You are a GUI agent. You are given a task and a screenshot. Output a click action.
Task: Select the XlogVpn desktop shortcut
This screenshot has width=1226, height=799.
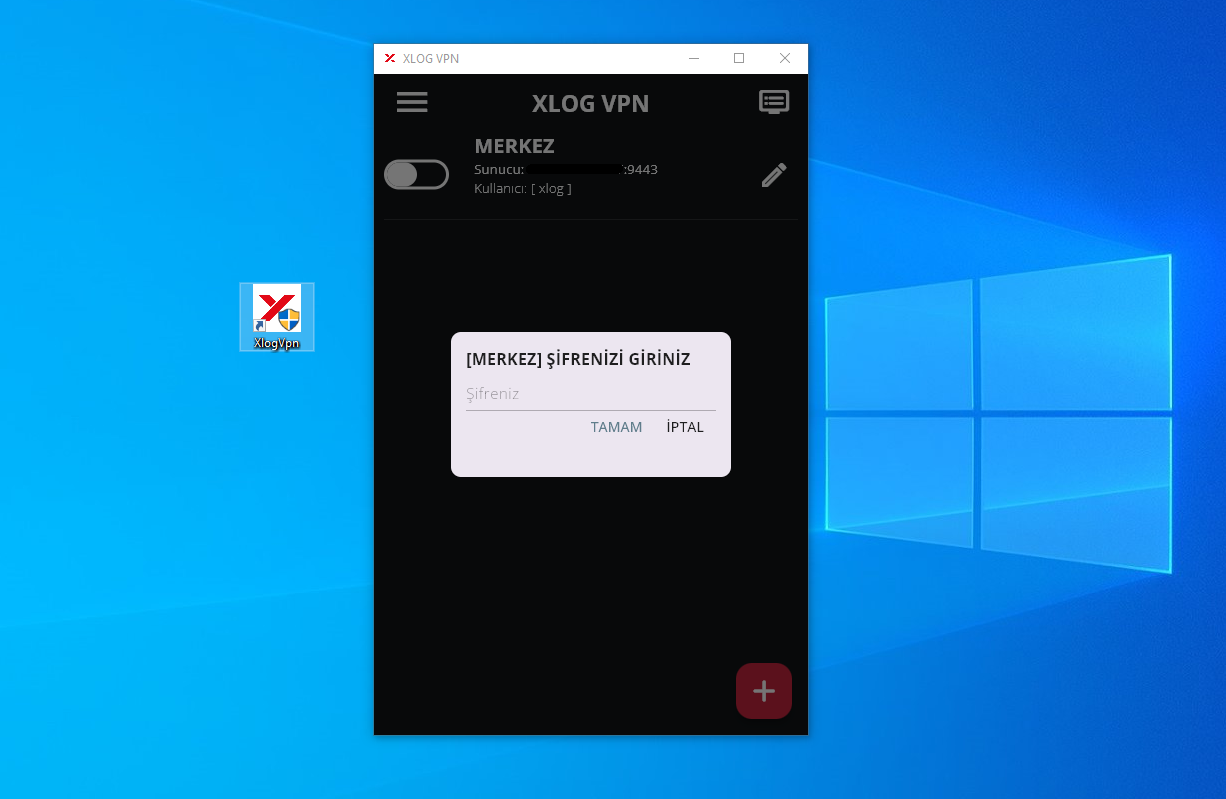coord(277,317)
